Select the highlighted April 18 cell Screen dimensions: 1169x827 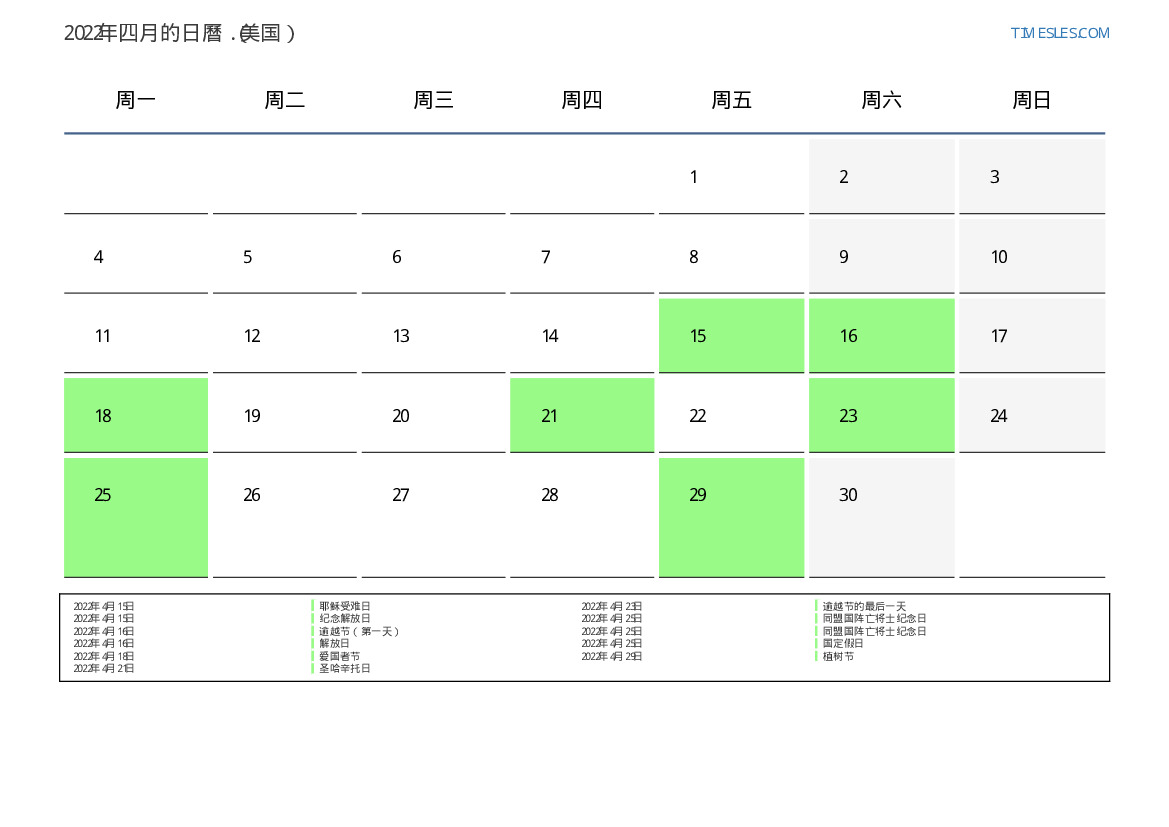point(136,415)
